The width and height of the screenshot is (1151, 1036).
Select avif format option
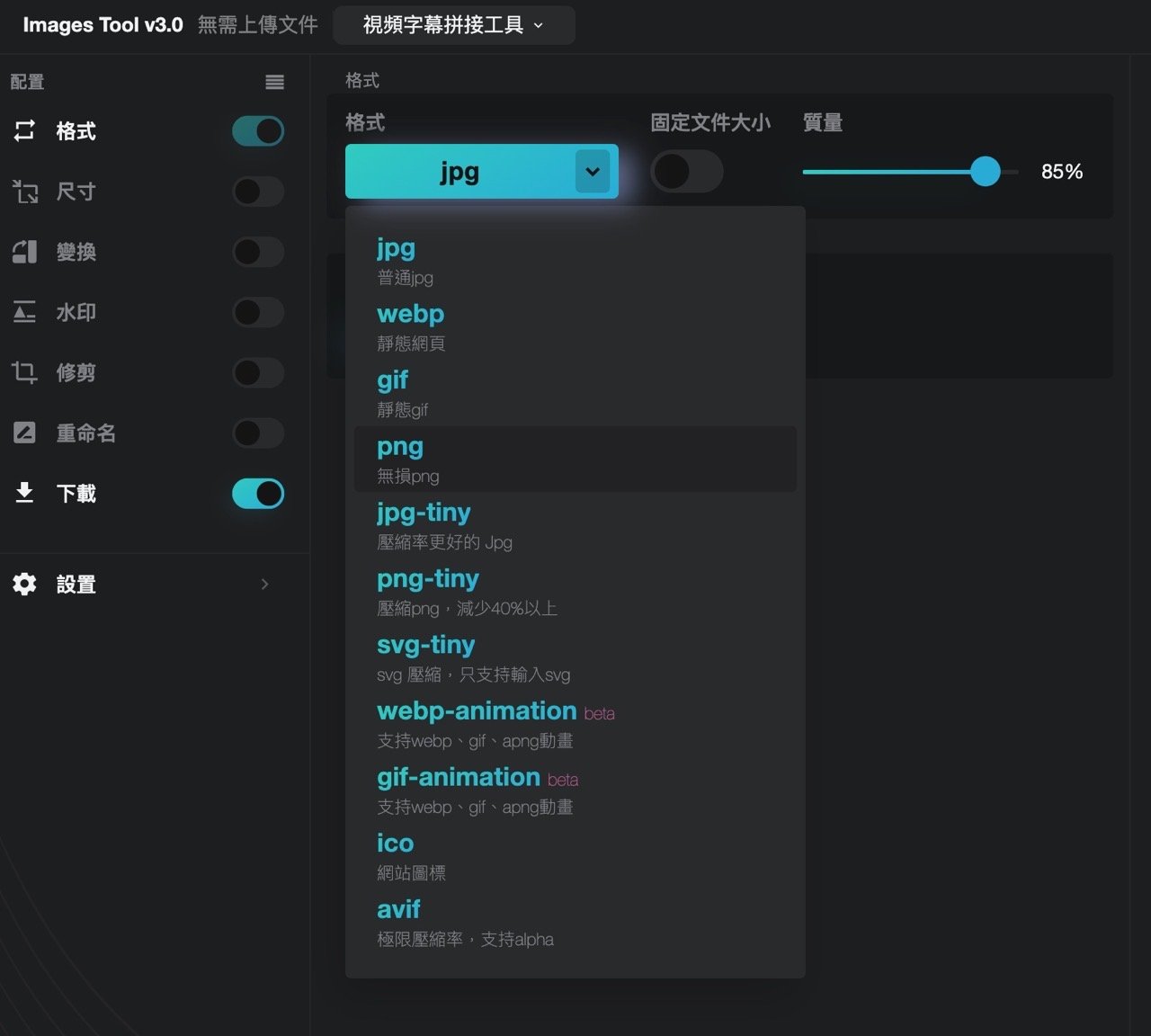[x=575, y=922]
